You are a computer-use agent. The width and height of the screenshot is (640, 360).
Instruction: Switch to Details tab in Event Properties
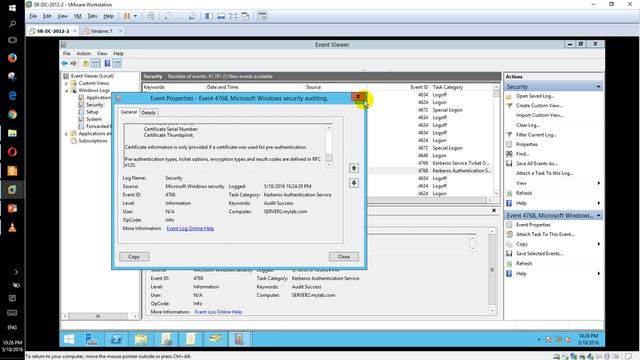(x=149, y=113)
